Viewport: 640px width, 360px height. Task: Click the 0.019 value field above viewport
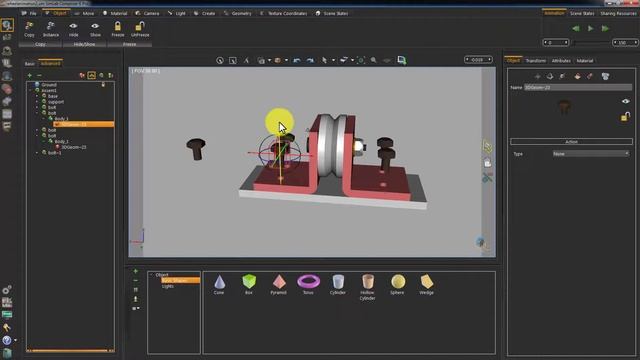click(x=478, y=60)
